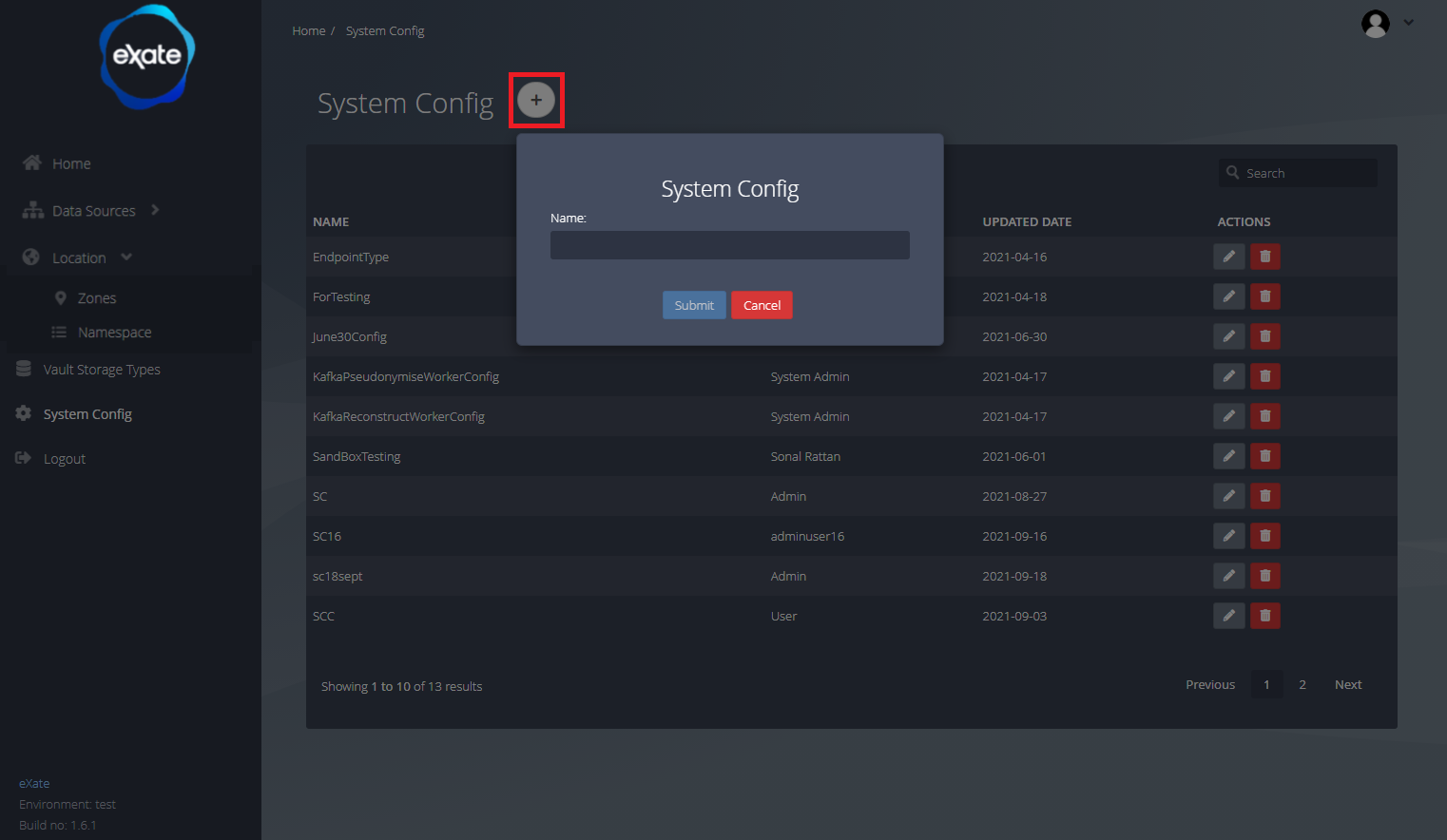Focus the Name input field

(729, 245)
